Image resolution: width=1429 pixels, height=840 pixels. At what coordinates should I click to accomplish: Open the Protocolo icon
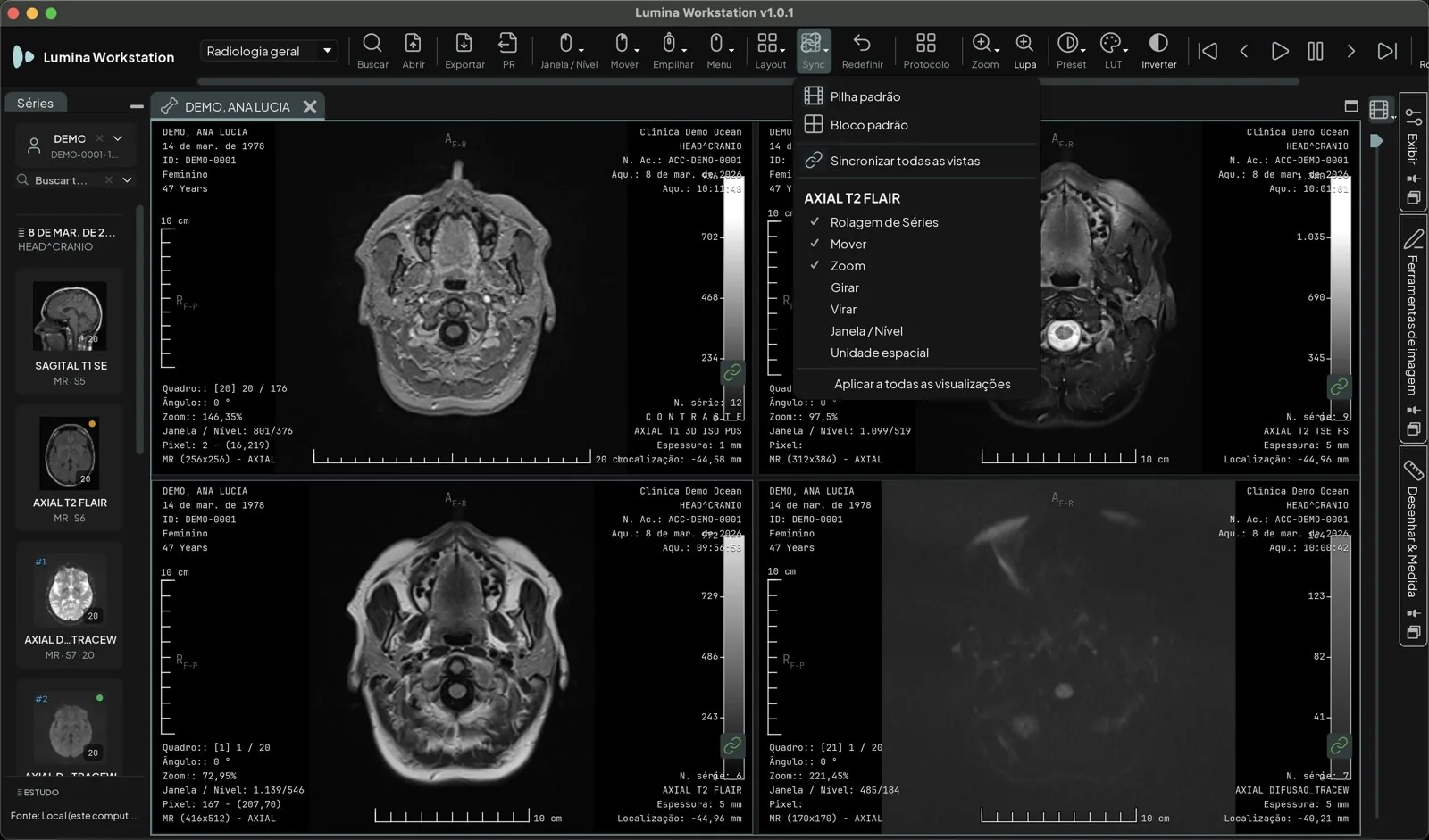tap(926, 51)
